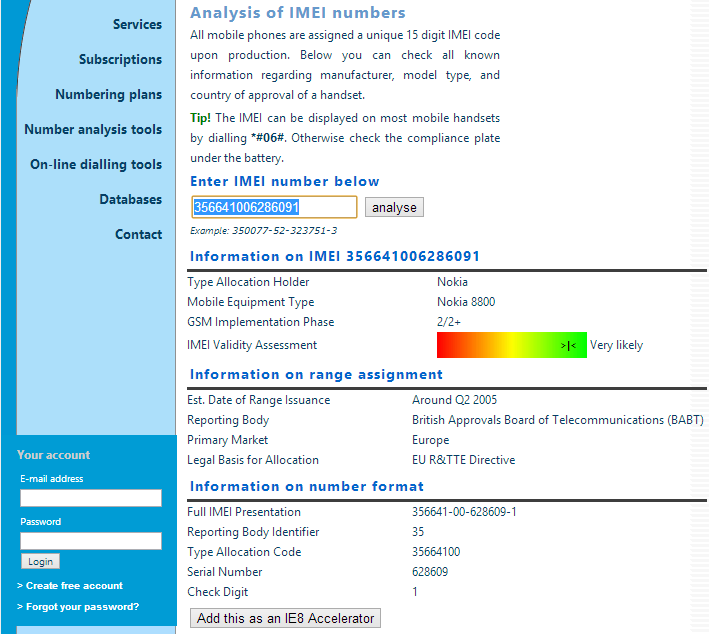Select Serial Number value '628609'

(x=430, y=572)
